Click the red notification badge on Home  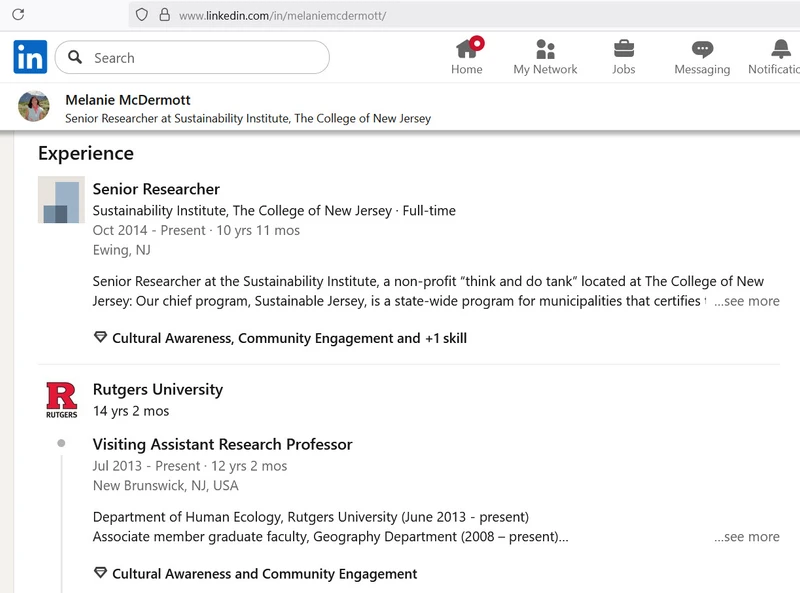coord(477,43)
